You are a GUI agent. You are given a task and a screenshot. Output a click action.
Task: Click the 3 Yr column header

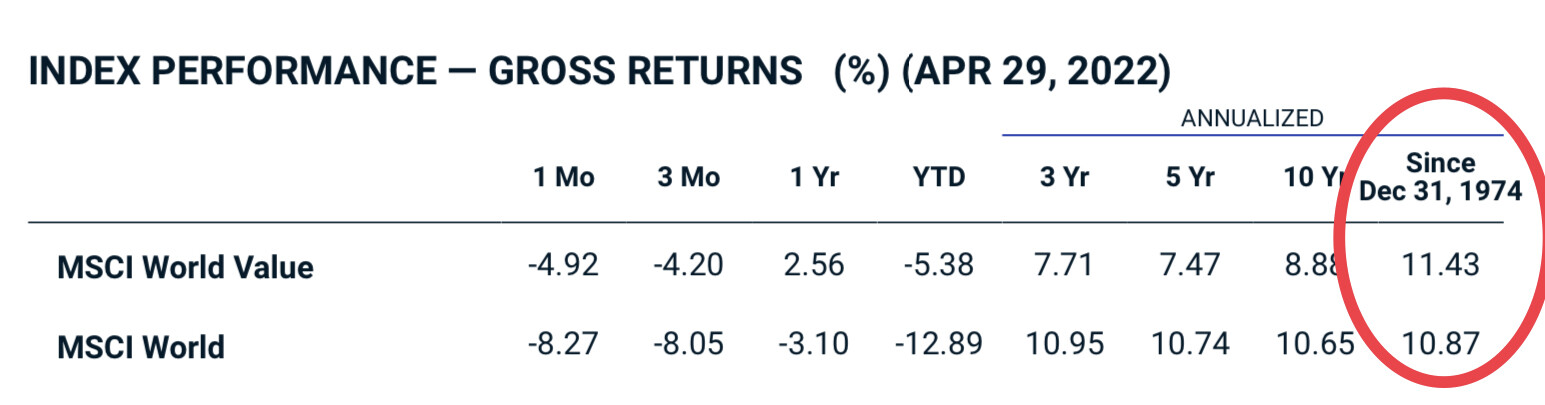pos(1064,178)
